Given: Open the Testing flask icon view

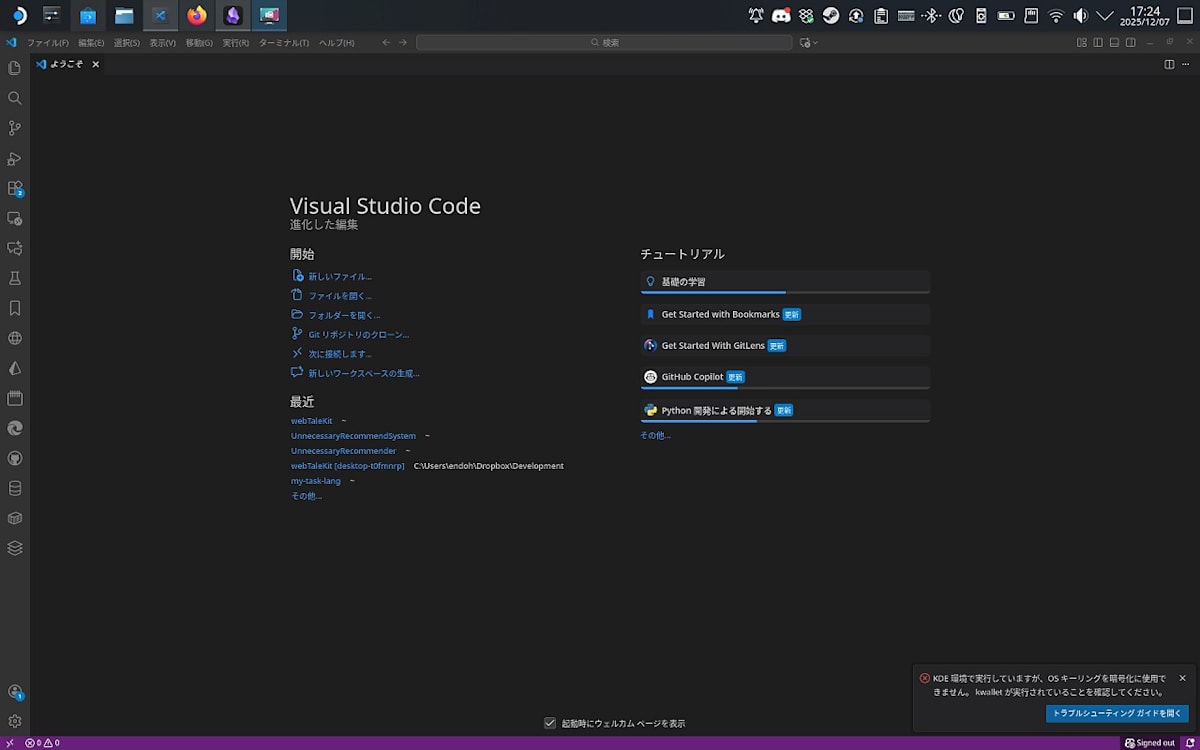Looking at the screenshot, I should (x=15, y=278).
